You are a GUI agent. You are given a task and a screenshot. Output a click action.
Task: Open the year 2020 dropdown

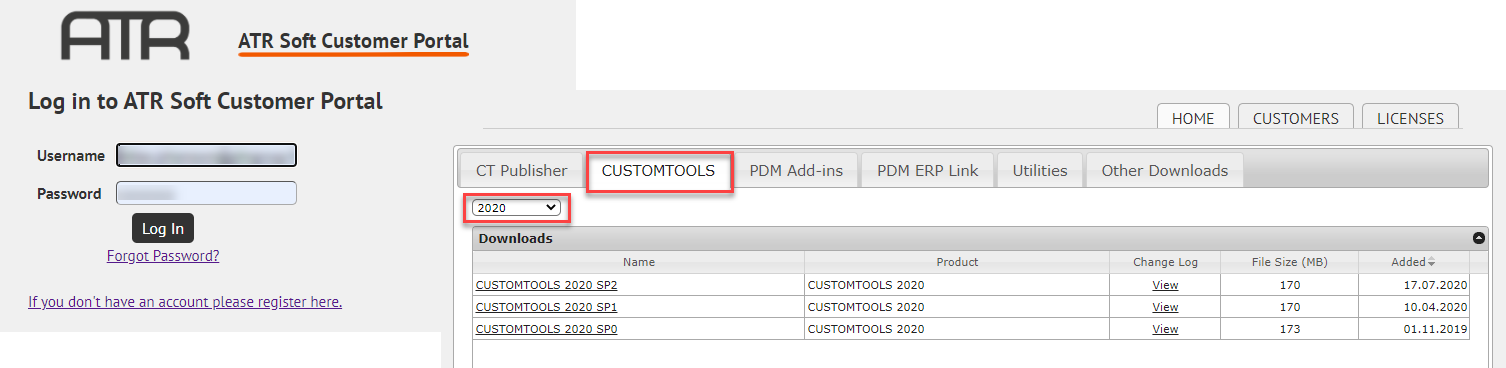tap(516, 207)
